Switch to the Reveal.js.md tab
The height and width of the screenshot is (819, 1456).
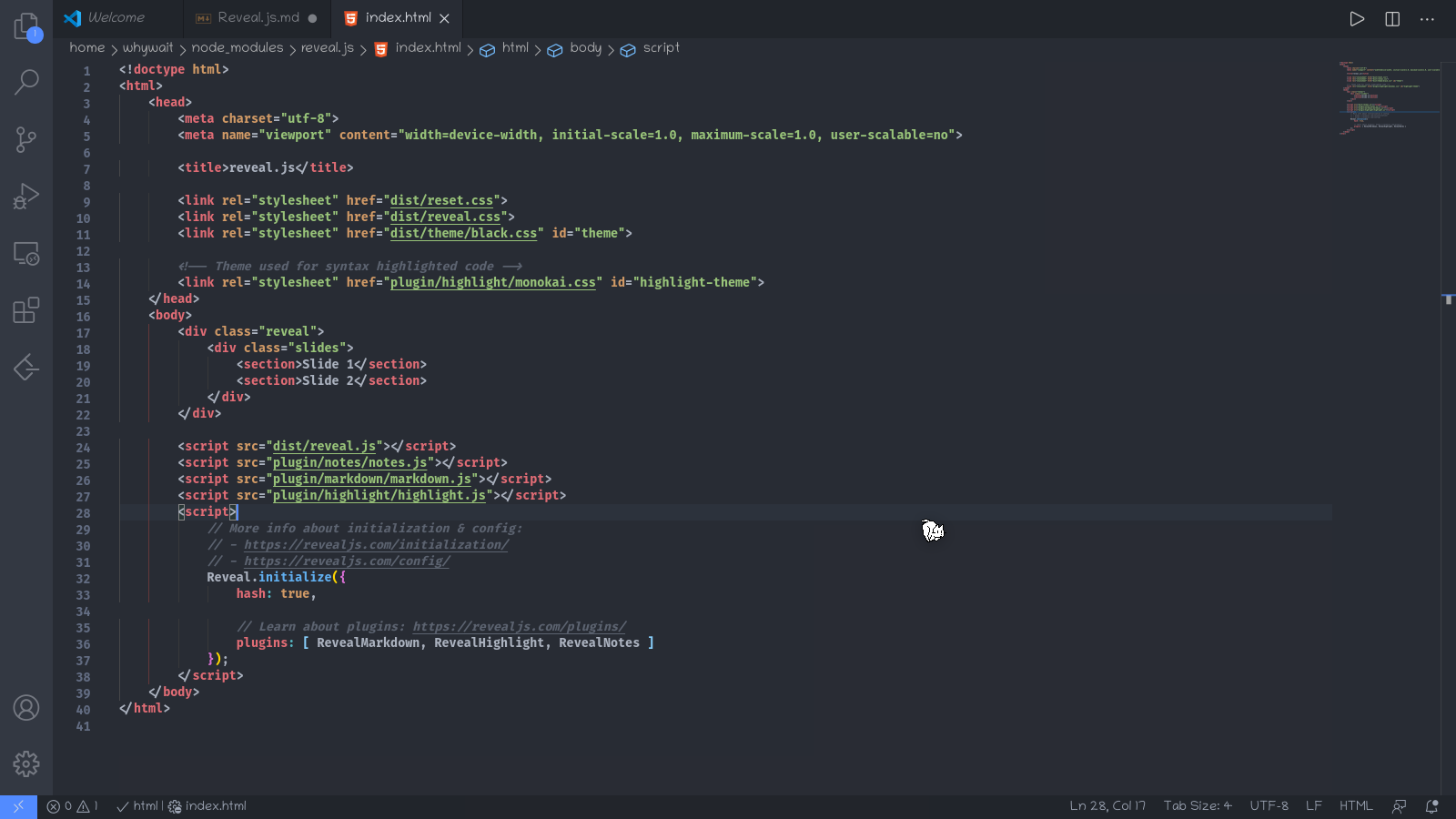click(x=258, y=18)
